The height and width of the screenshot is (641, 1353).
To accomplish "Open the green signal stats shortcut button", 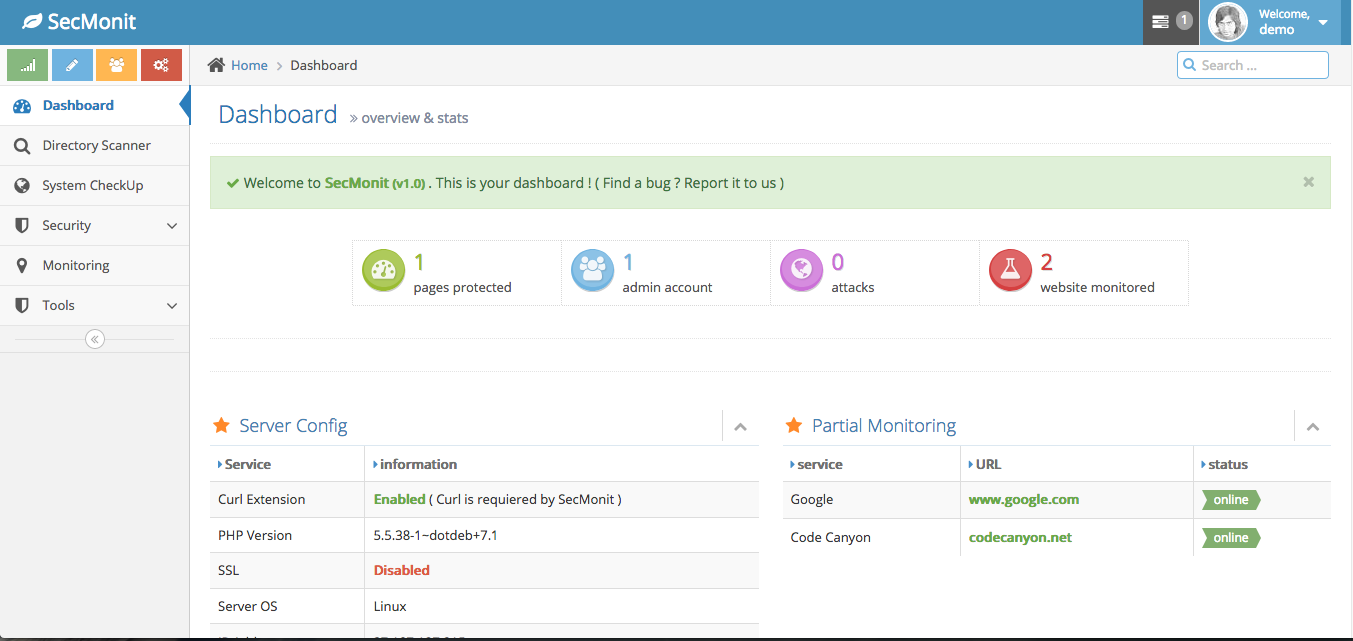I will click(x=28, y=65).
